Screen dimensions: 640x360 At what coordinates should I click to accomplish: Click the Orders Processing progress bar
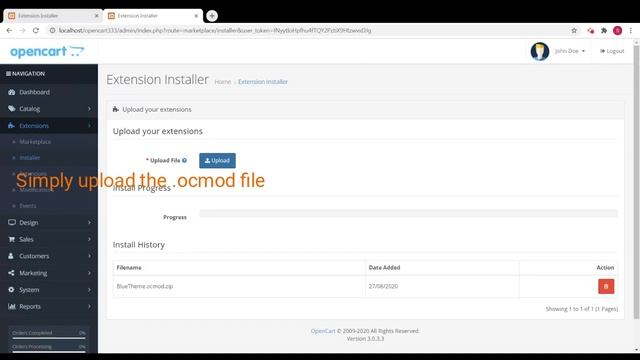(x=49, y=351)
